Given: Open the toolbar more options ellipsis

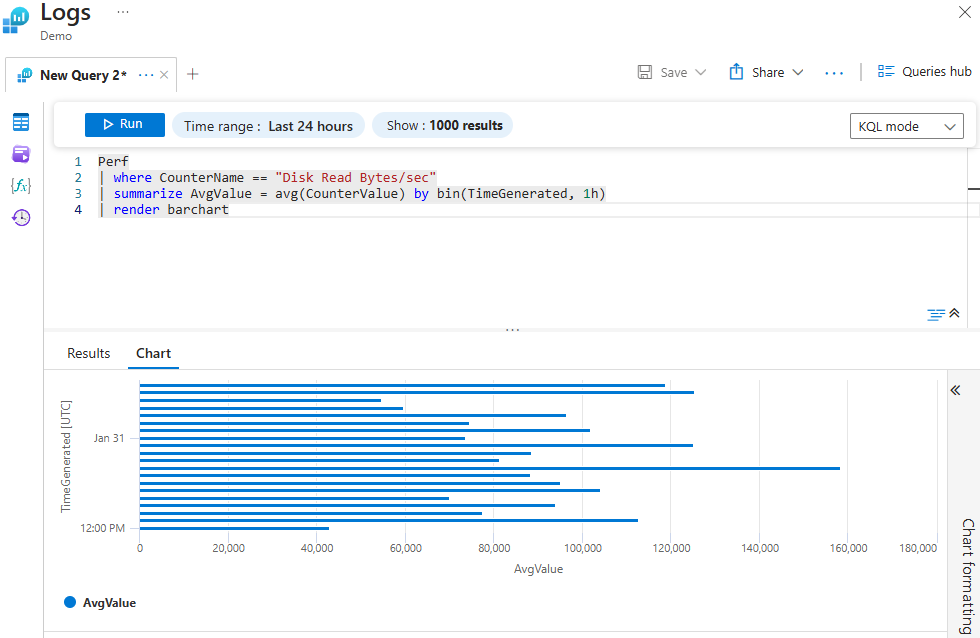Looking at the screenshot, I should (x=834, y=73).
